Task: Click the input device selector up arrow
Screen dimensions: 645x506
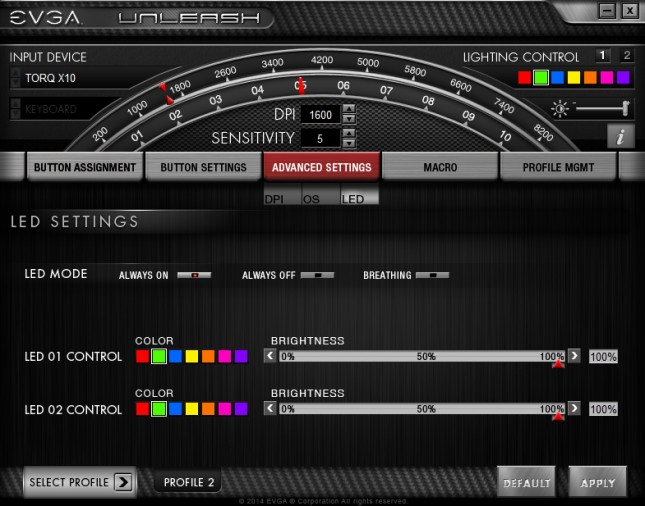Action: 15,73
